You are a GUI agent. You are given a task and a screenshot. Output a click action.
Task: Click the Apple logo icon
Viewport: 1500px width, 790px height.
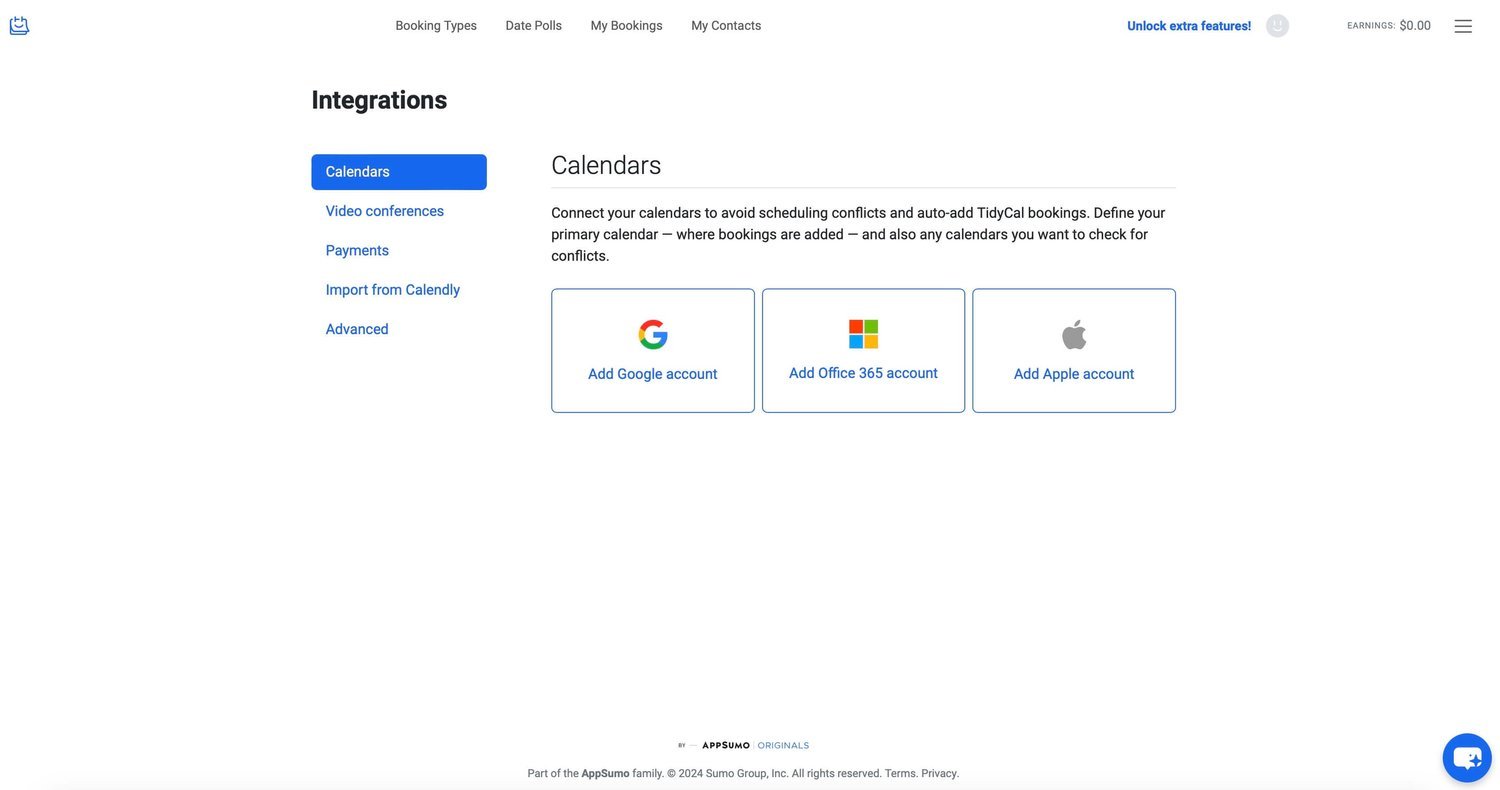[x=1074, y=335]
